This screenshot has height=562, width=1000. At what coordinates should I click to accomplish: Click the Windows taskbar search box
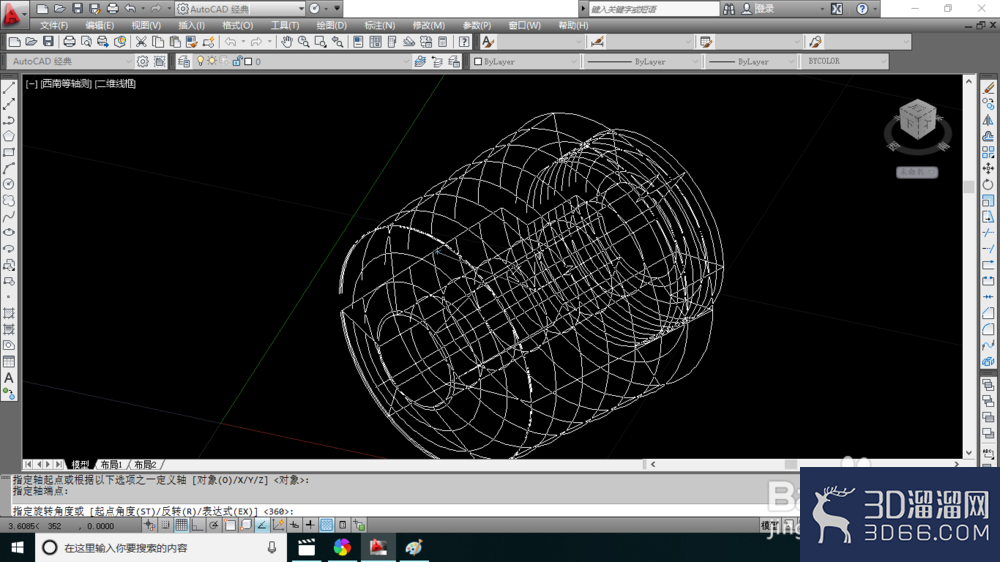click(159, 547)
